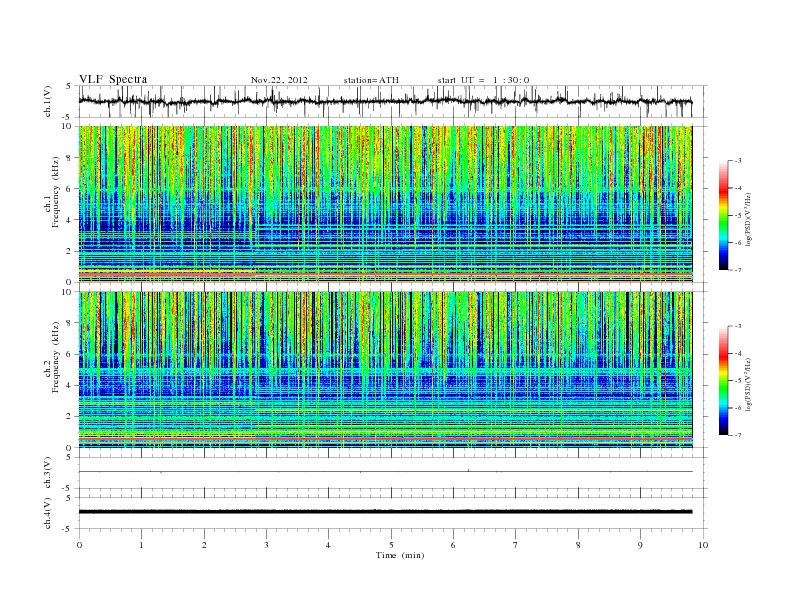
Task: Click the "1" tick on the time axis
Action: (141, 545)
